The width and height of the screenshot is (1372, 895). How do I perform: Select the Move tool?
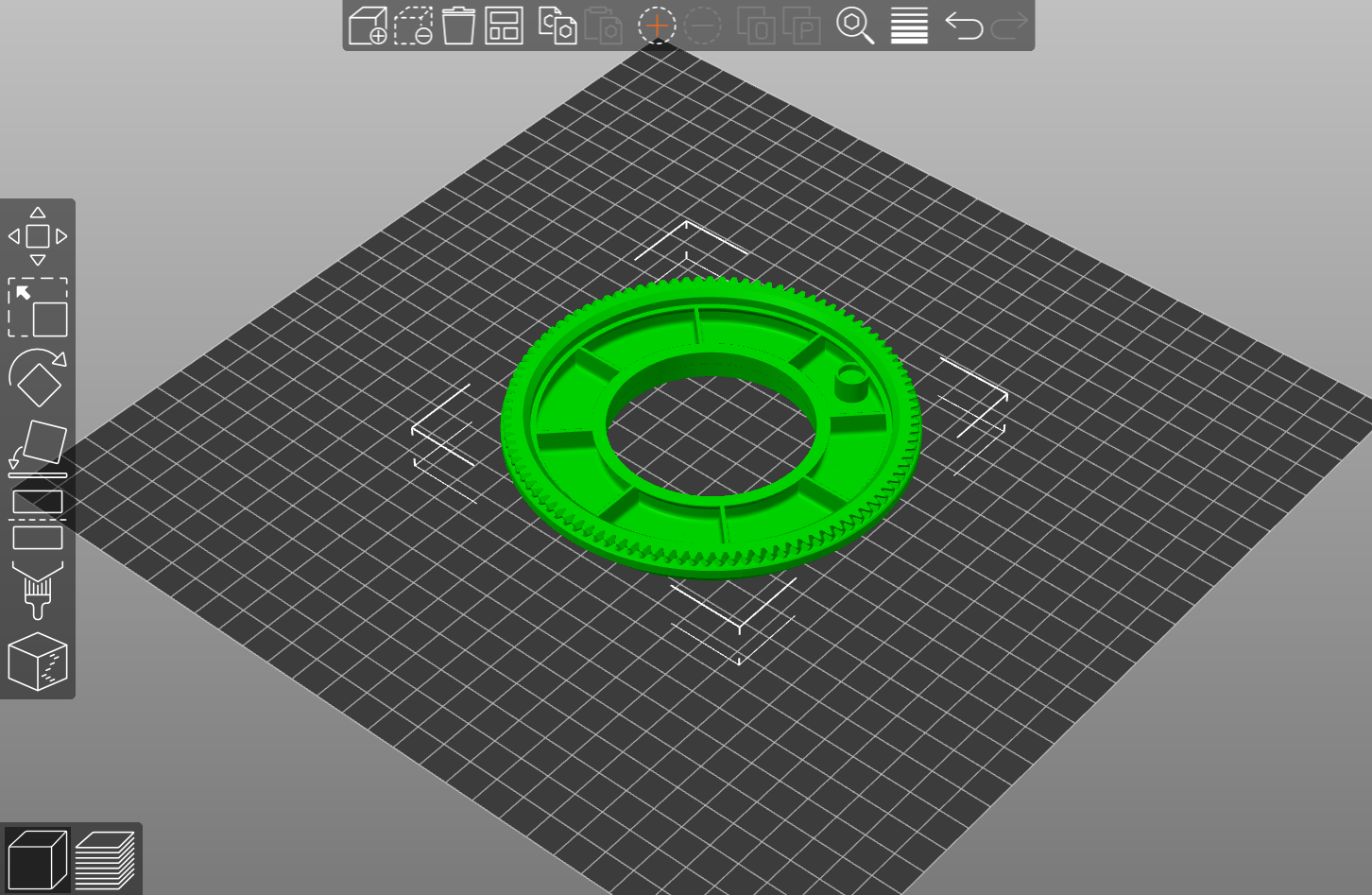[x=38, y=236]
